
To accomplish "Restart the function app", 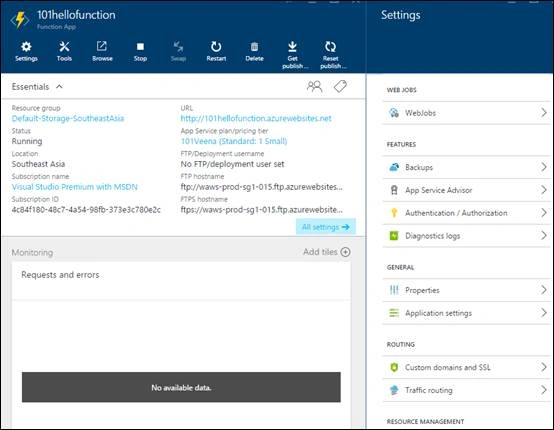I will (x=216, y=52).
